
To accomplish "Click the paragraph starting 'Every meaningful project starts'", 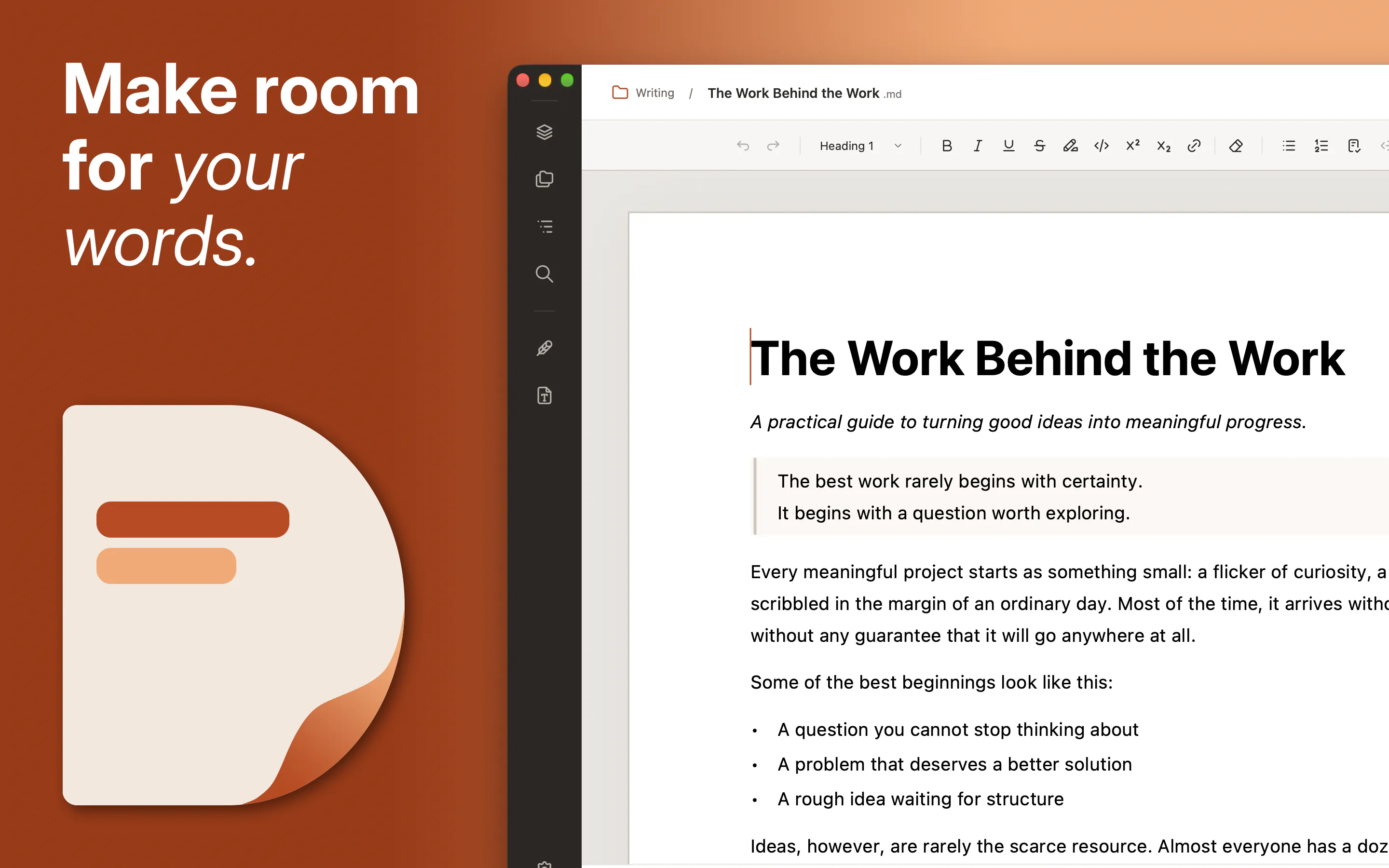I will [x=1070, y=603].
